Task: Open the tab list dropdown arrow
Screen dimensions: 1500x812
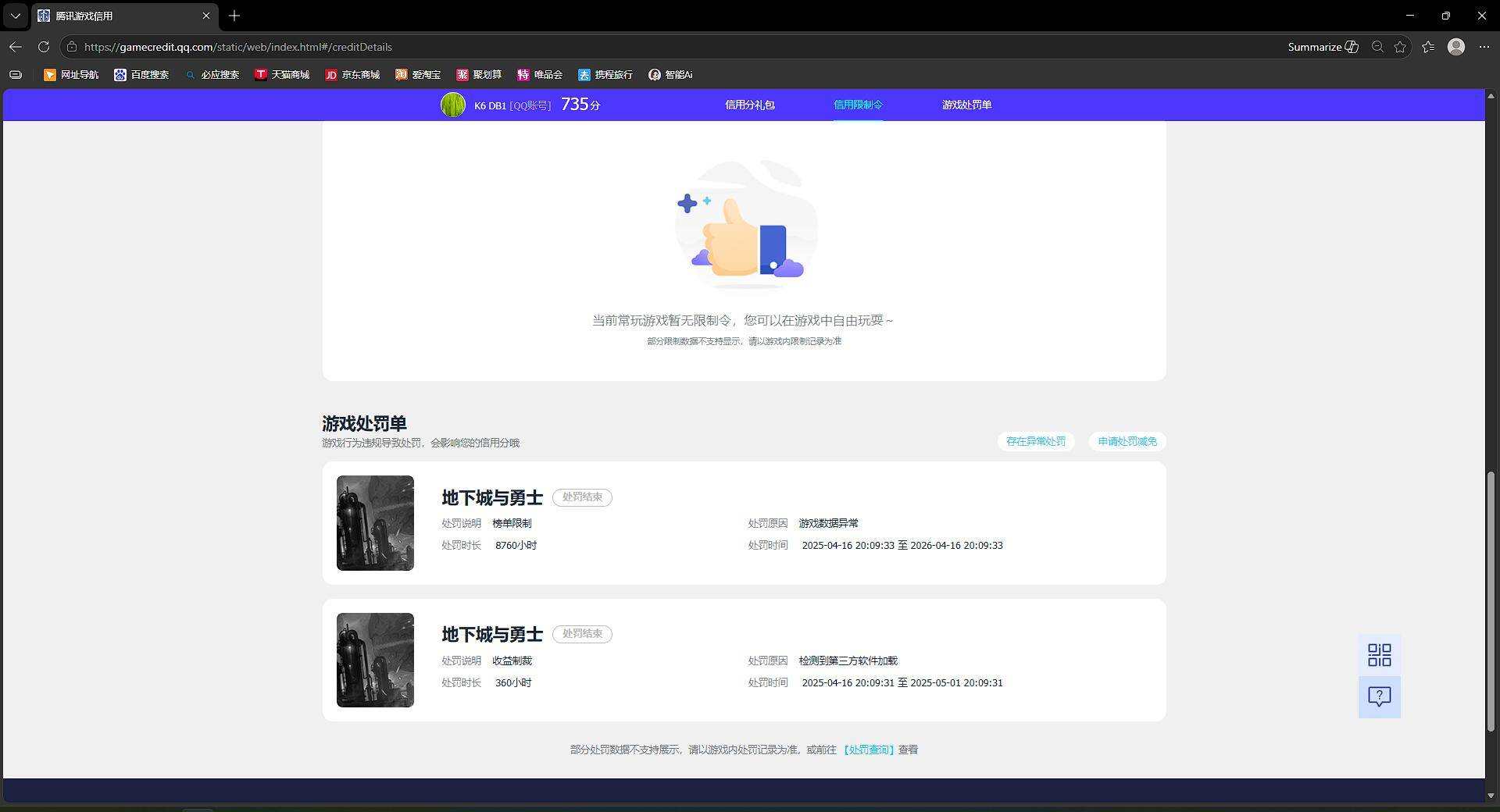Action: point(15,16)
